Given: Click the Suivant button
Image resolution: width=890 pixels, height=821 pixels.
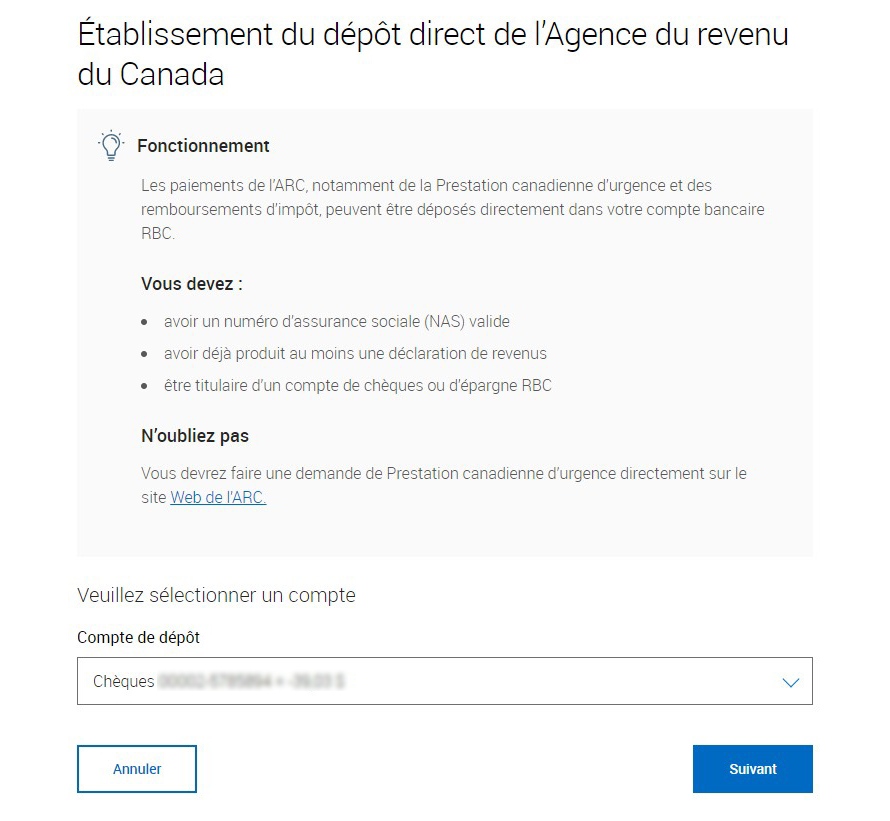Looking at the screenshot, I should pyautogui.click(x=753, y=769).
